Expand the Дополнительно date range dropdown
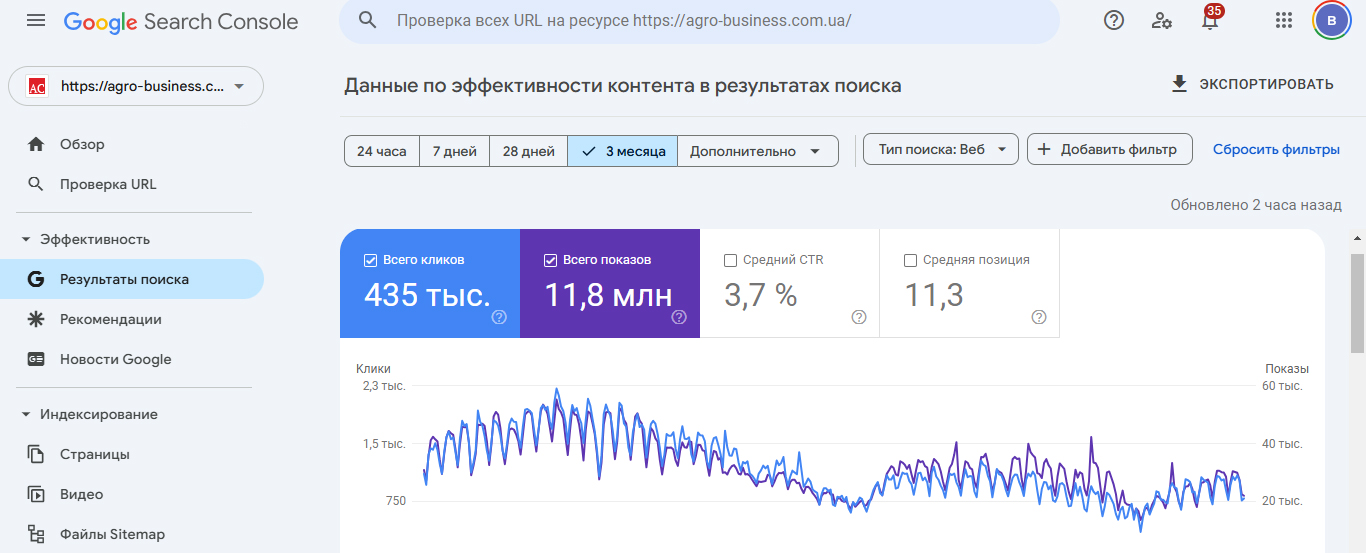The height and width of the screenshot is (553, 1366). pyautogui.click(x=757, y=151)
